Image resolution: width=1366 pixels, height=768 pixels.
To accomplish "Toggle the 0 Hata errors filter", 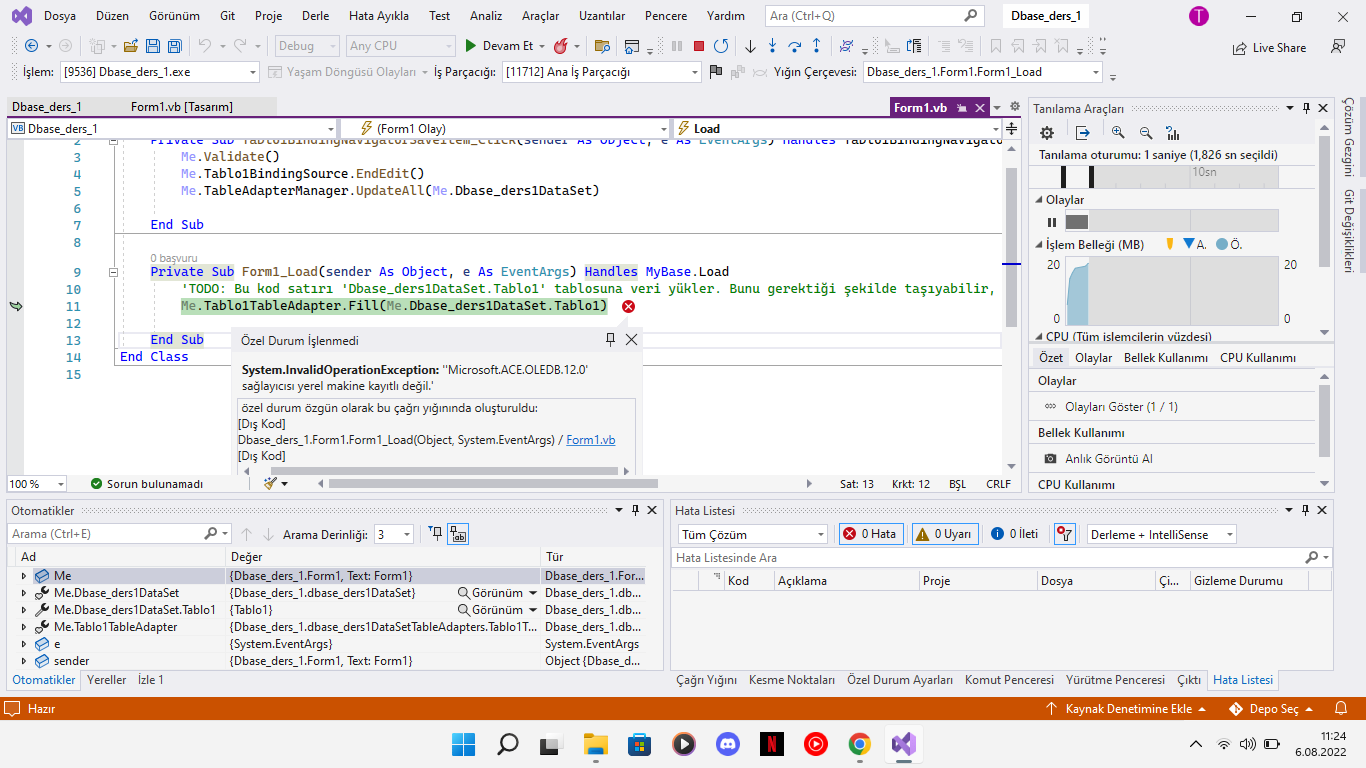I will 870,534.
